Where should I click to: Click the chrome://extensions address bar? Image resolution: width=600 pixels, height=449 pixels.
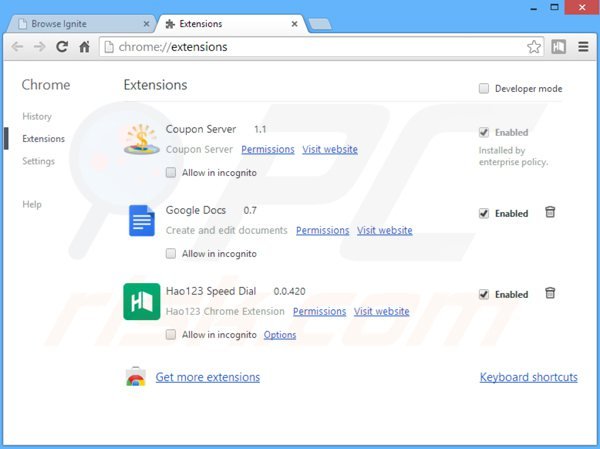click(x=321, y=47)
